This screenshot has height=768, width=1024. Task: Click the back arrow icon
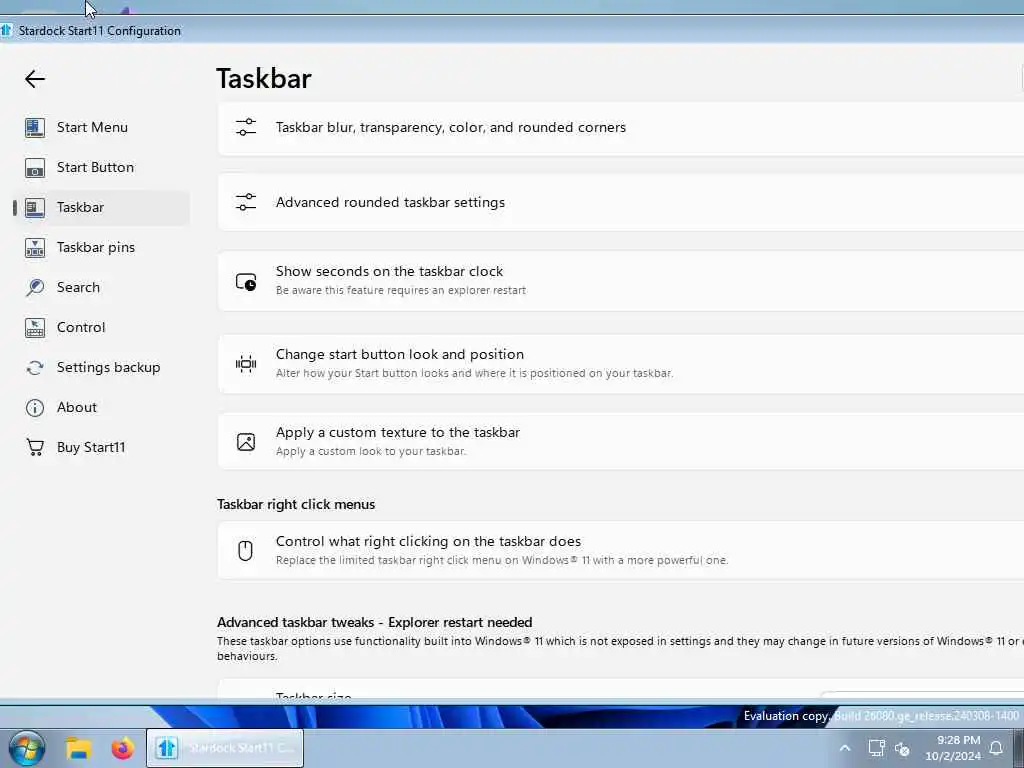coord(35,79)
